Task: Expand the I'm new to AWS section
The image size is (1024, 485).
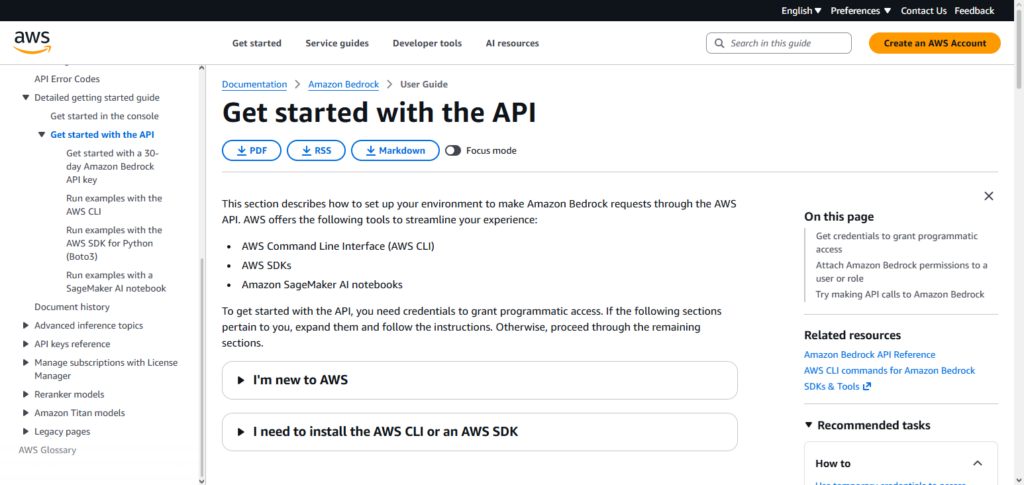Action: [x=479, y=380]
